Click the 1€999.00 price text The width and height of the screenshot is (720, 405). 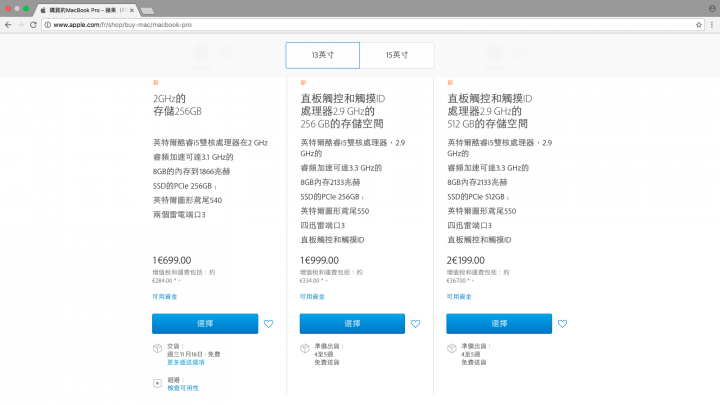(320, 260)
